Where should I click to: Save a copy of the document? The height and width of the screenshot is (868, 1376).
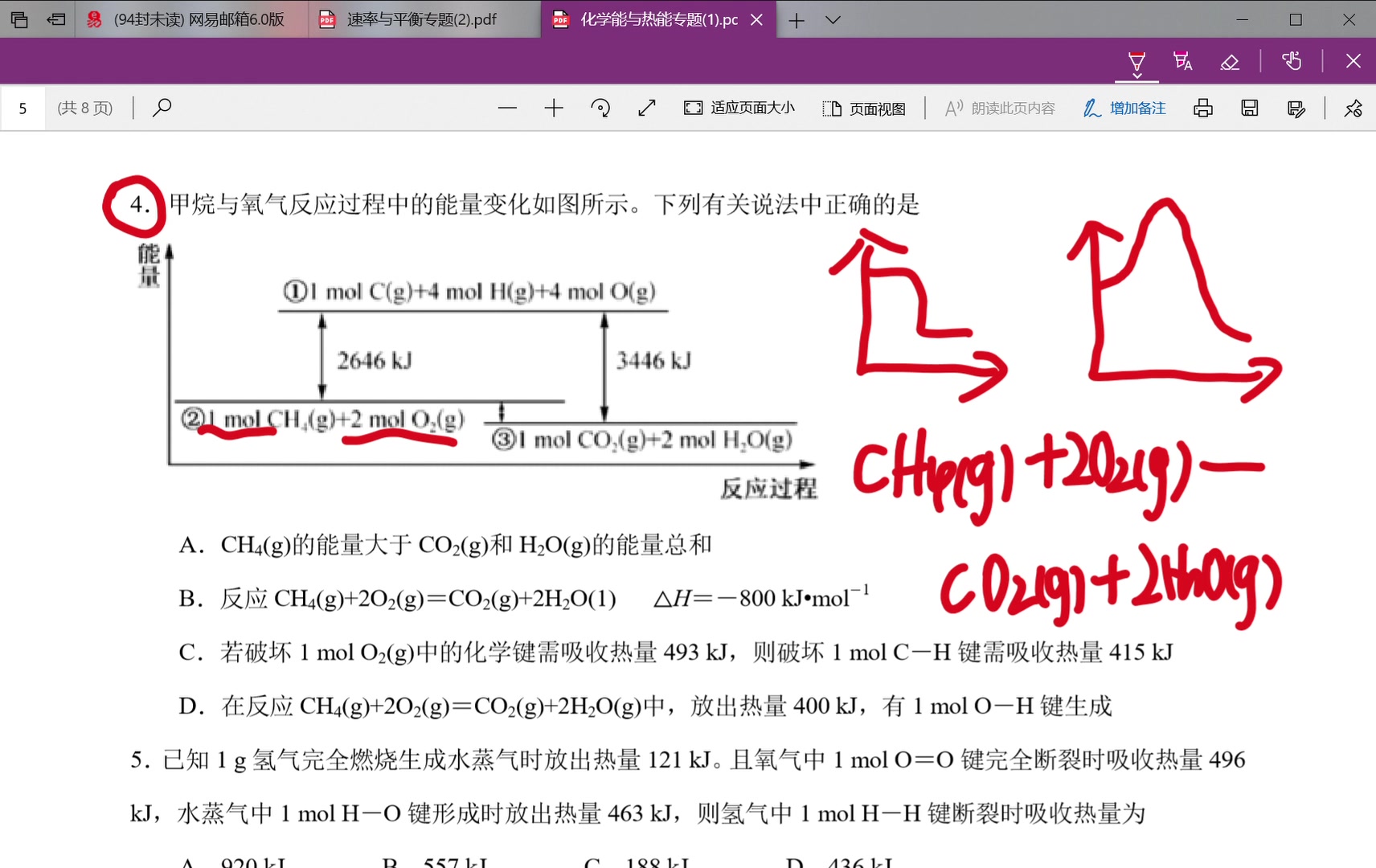(1296, 107)
